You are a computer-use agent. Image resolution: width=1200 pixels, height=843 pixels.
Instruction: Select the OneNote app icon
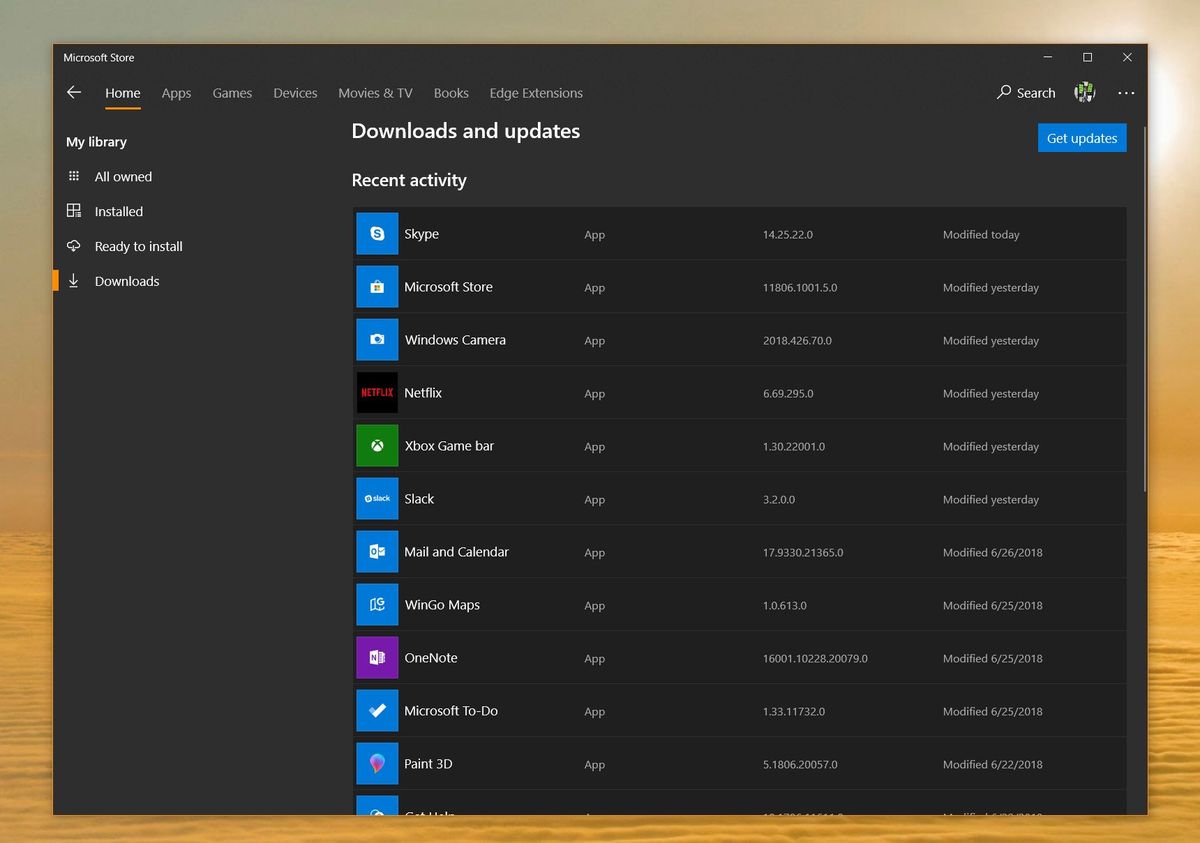[377, 657]
